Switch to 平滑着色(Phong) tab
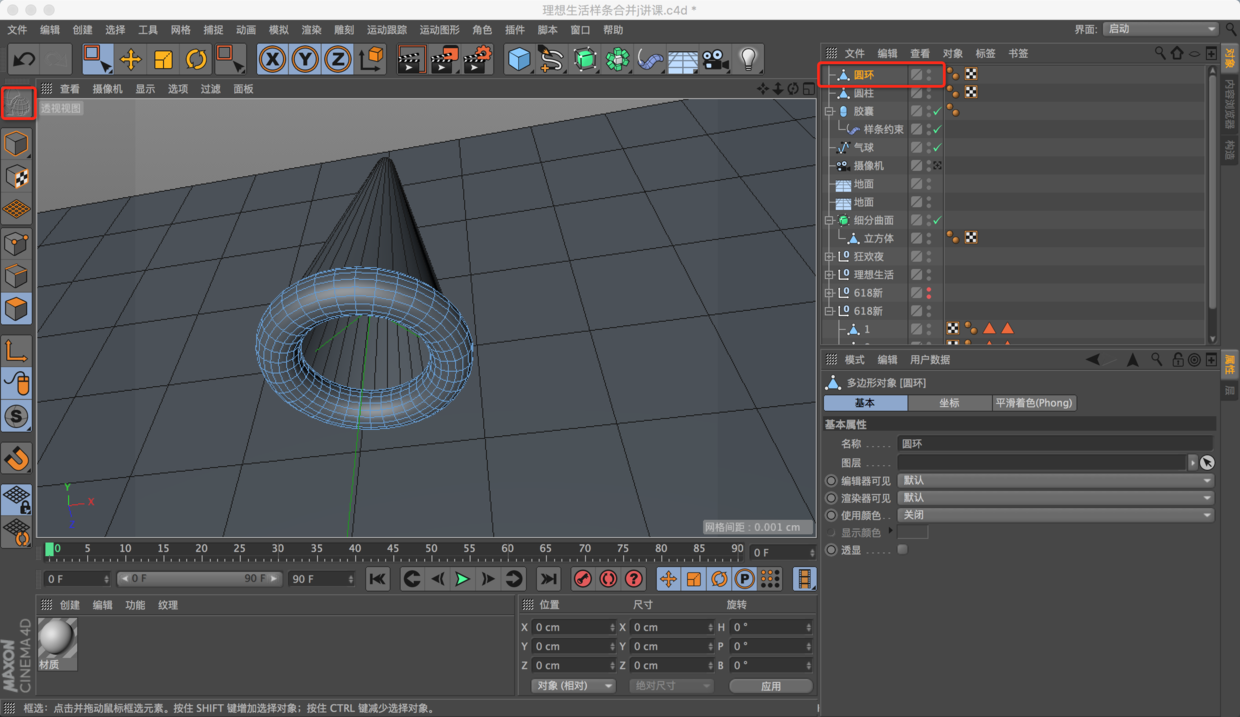 click(1034, 403)
